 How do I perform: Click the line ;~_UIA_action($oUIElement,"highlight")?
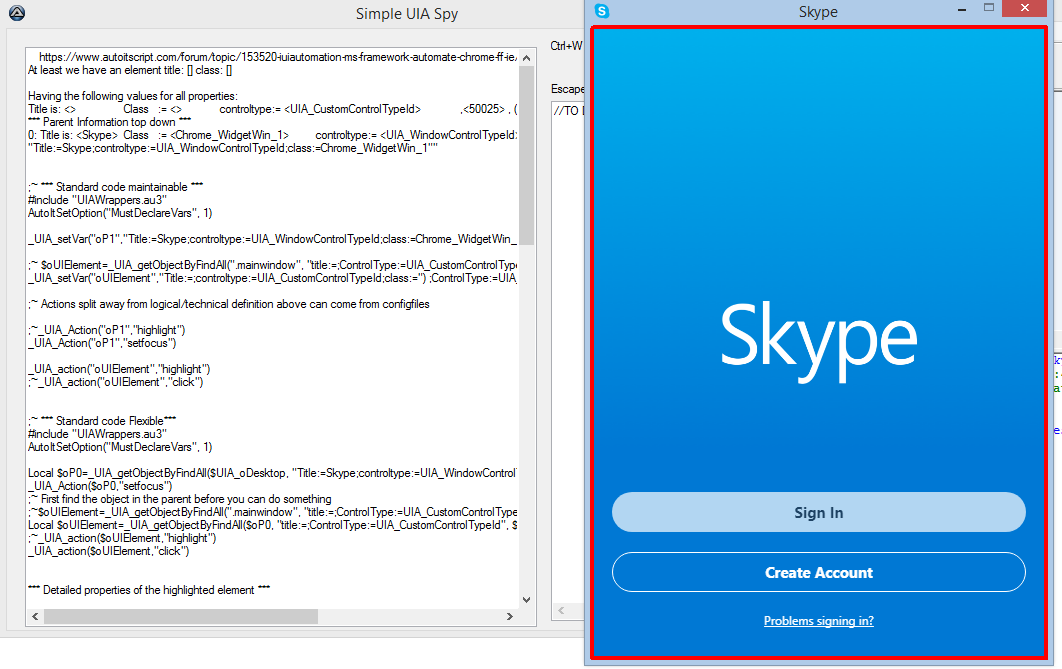pos(123,538)
